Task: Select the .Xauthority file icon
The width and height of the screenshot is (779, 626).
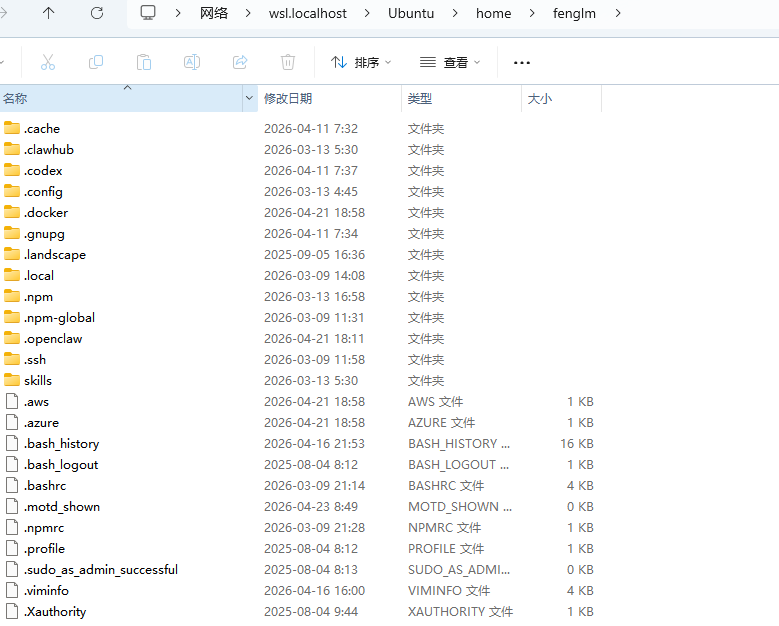Action: [12, 611]
